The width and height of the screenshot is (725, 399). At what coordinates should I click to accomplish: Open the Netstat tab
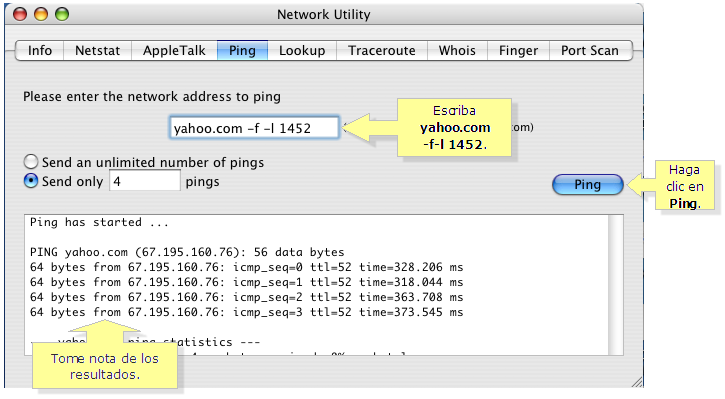[x=98, y=50]
